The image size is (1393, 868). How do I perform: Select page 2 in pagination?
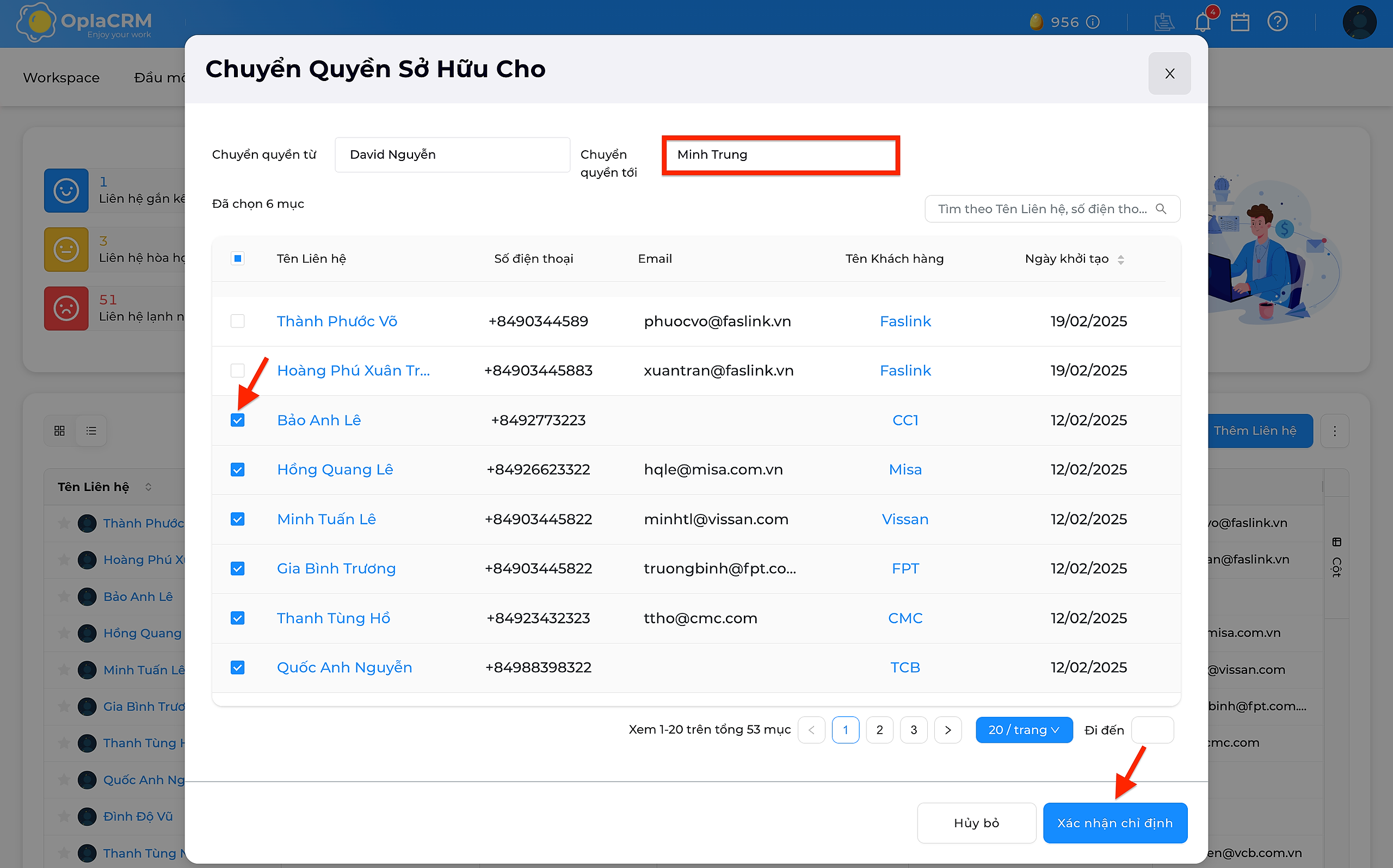tap(879, 730)
